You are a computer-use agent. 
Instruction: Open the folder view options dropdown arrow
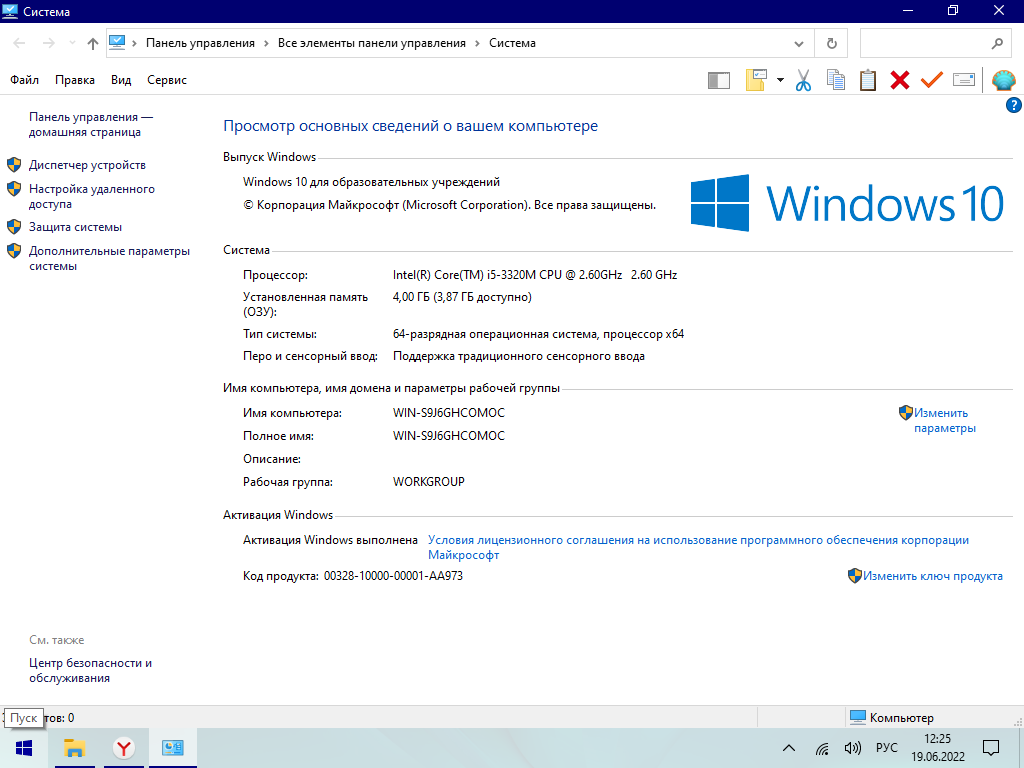(x=780, y=80)
